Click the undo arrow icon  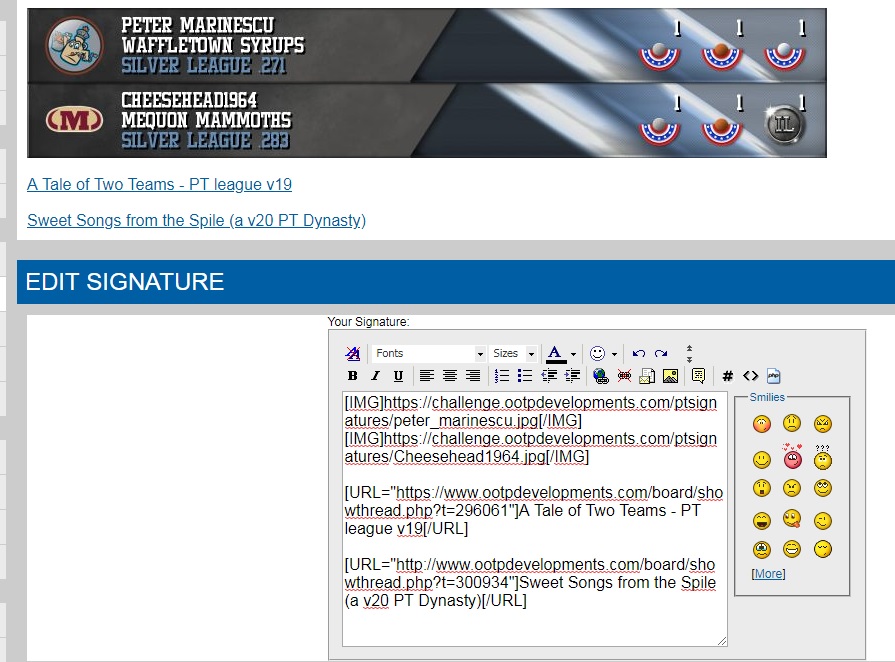[x=638, y=354]
